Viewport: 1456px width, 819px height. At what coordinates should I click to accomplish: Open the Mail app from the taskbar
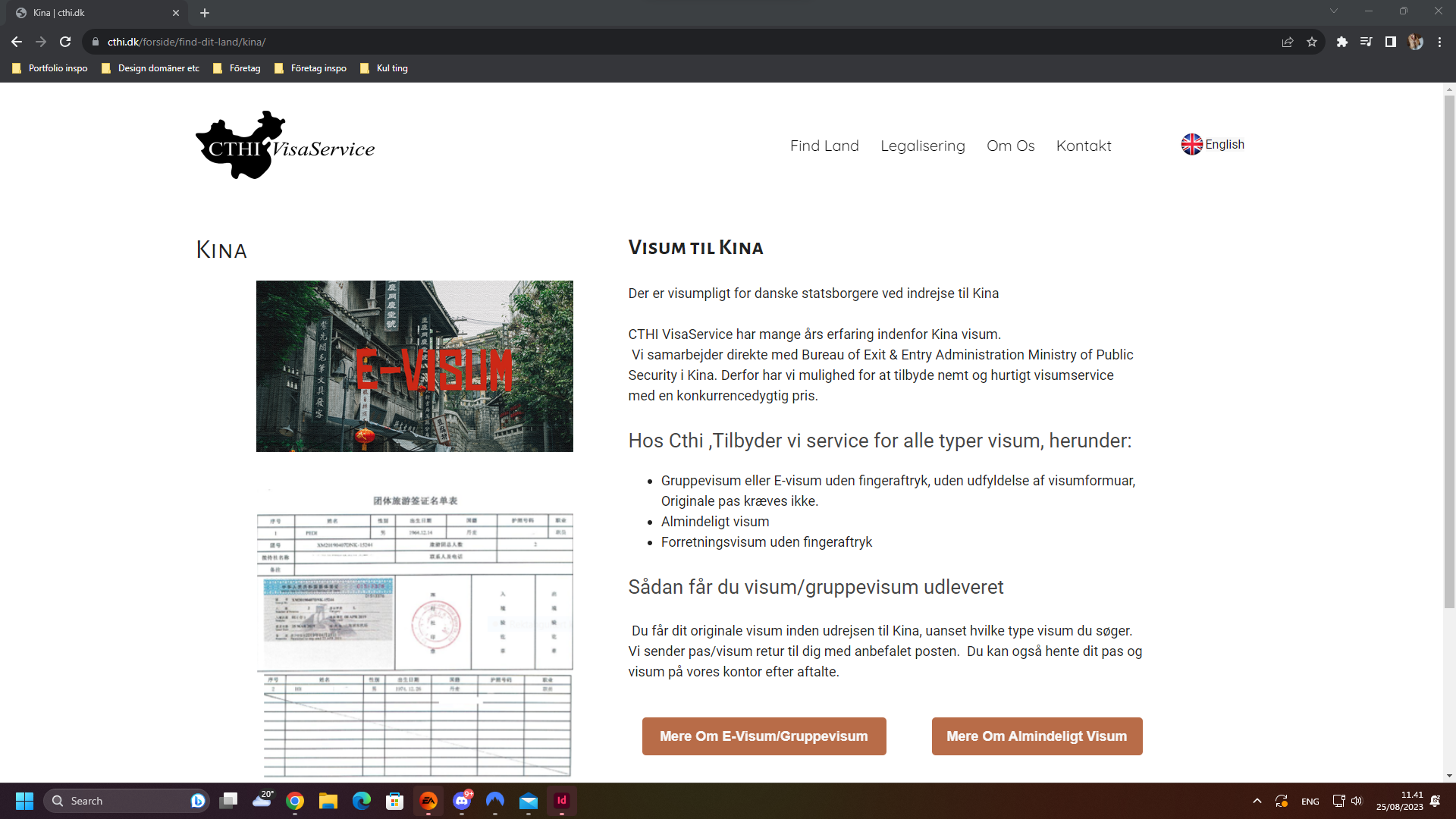coord(529,801)
